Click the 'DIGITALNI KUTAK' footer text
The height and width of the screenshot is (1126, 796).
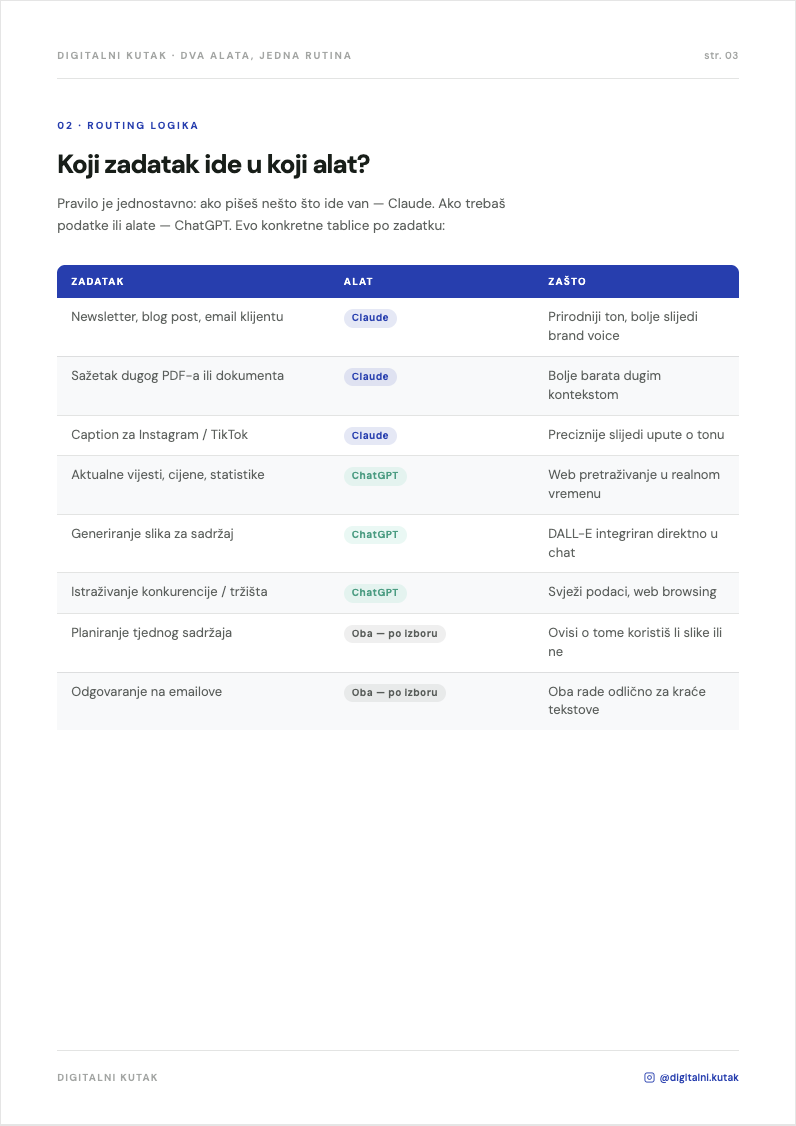coord(108,1077)
